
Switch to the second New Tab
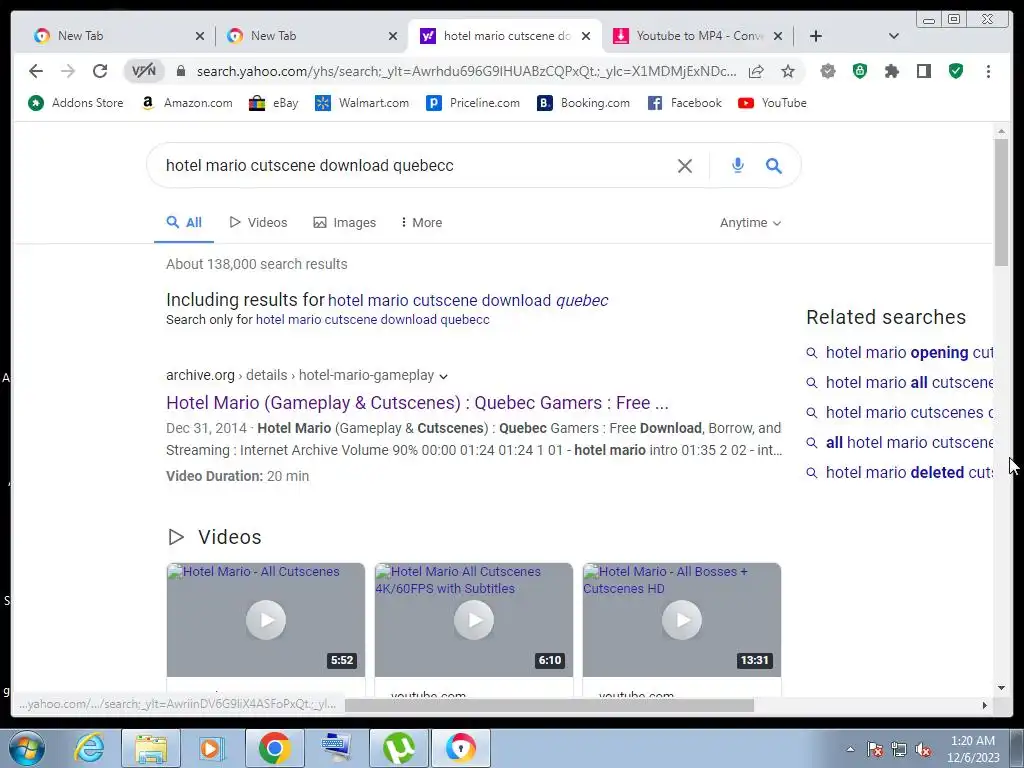point(312,36)
